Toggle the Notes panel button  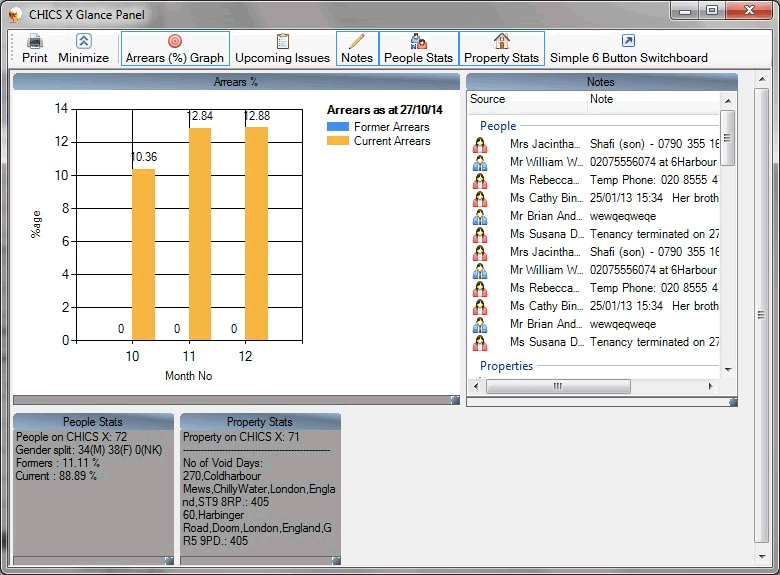click(x=356, y=48)
